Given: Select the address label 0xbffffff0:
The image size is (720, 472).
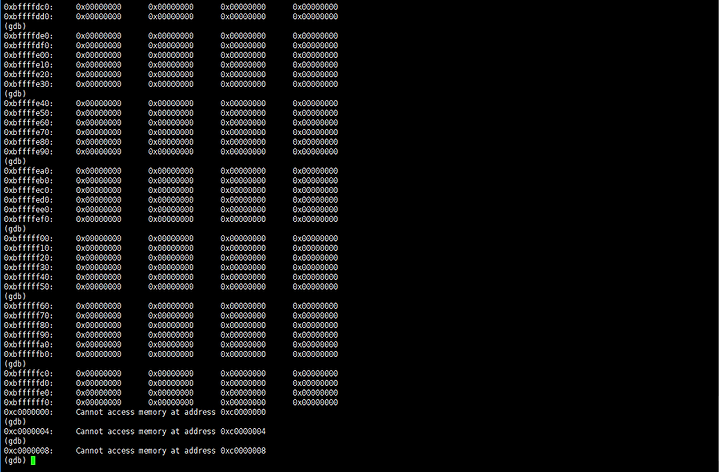Looking at the screenshot, I should [x=28, y=402].
